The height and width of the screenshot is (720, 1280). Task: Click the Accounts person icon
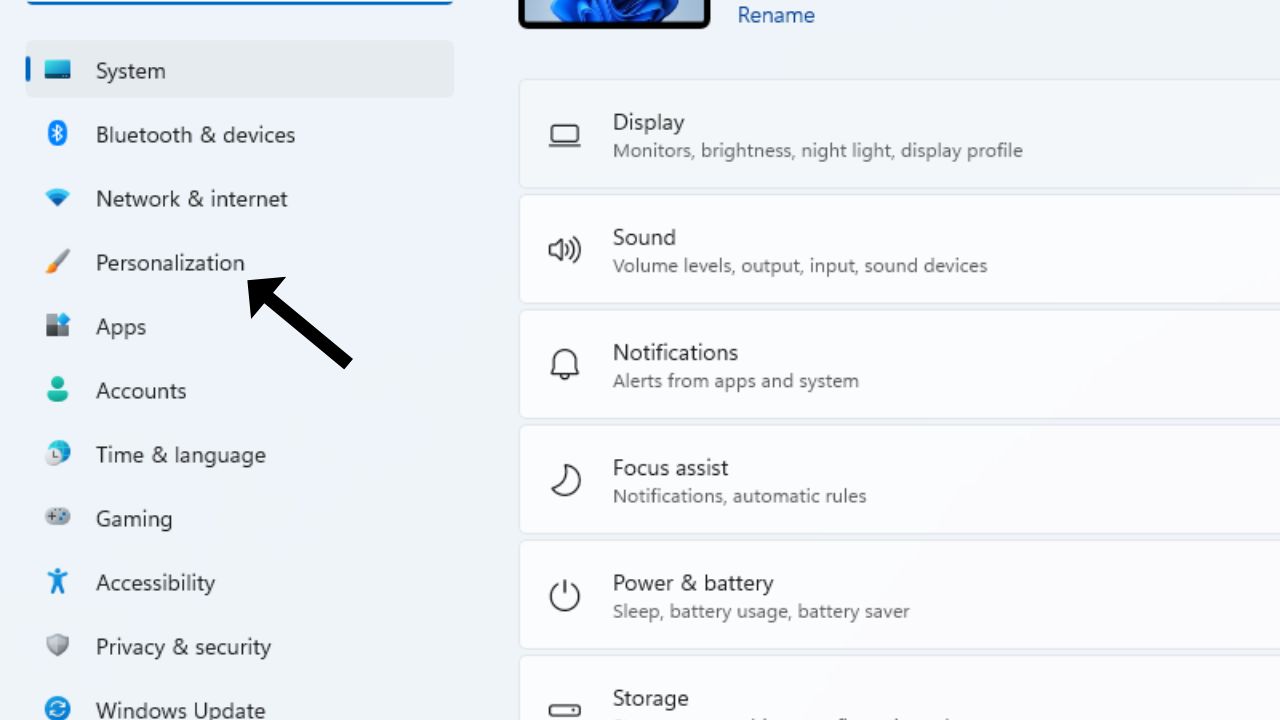pos(57,390)
